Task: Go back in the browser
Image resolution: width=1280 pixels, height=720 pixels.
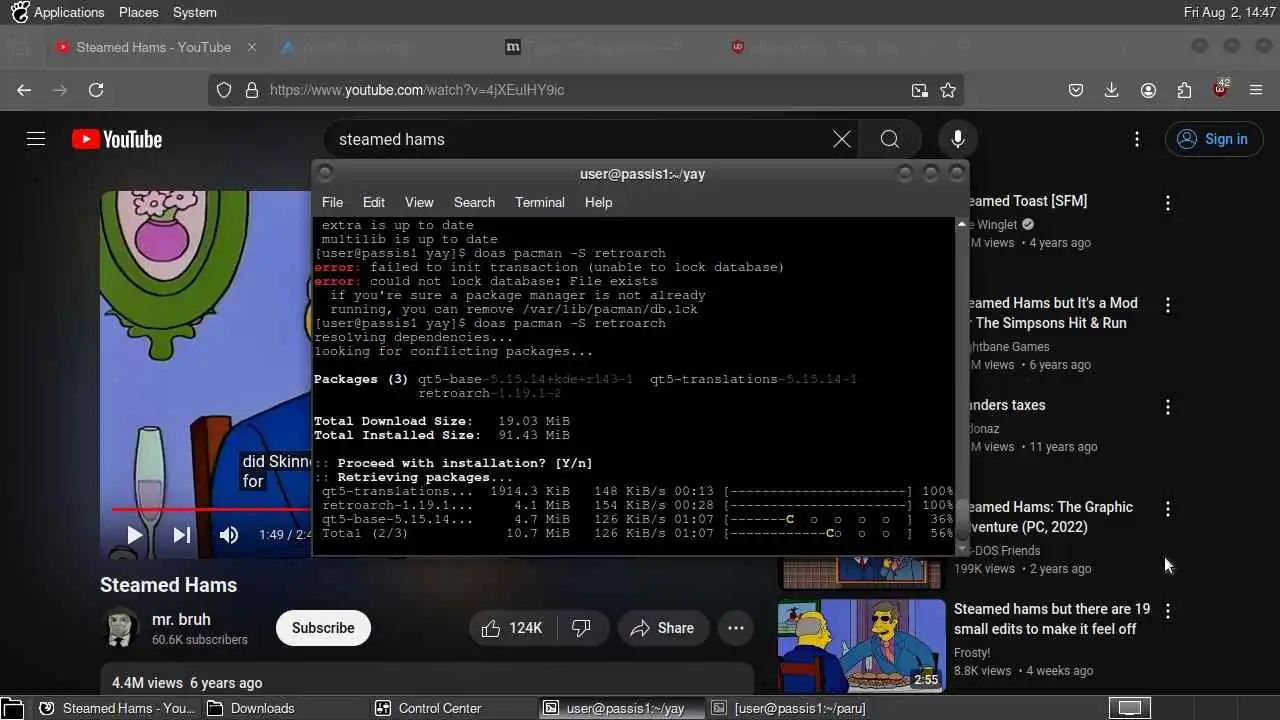Action: 24,90
